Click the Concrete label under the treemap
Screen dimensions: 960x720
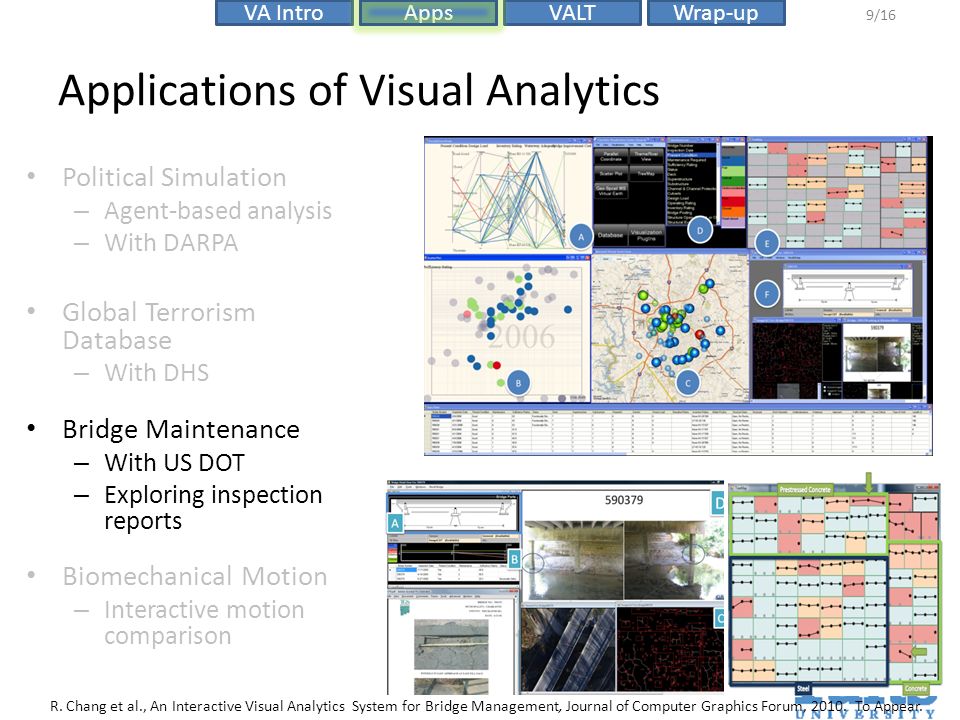tap(915, 689)
